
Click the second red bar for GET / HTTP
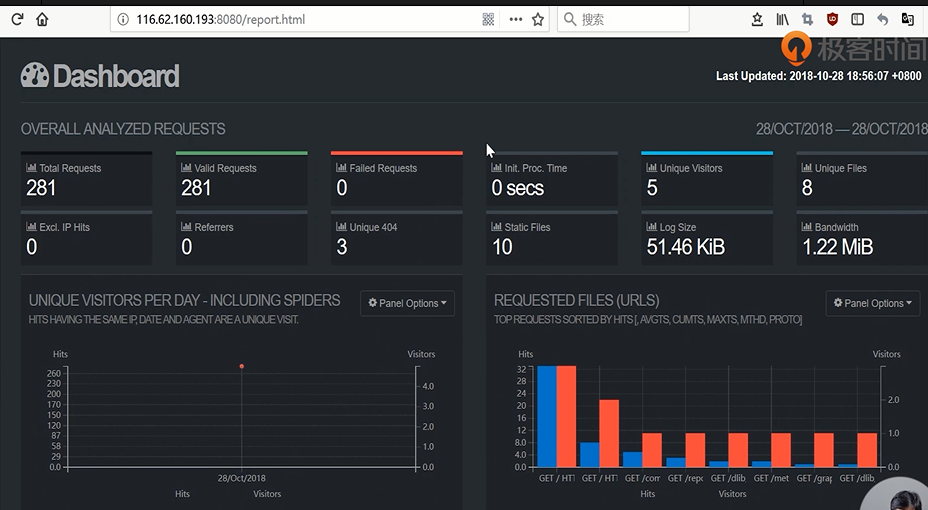click(609, 433)
